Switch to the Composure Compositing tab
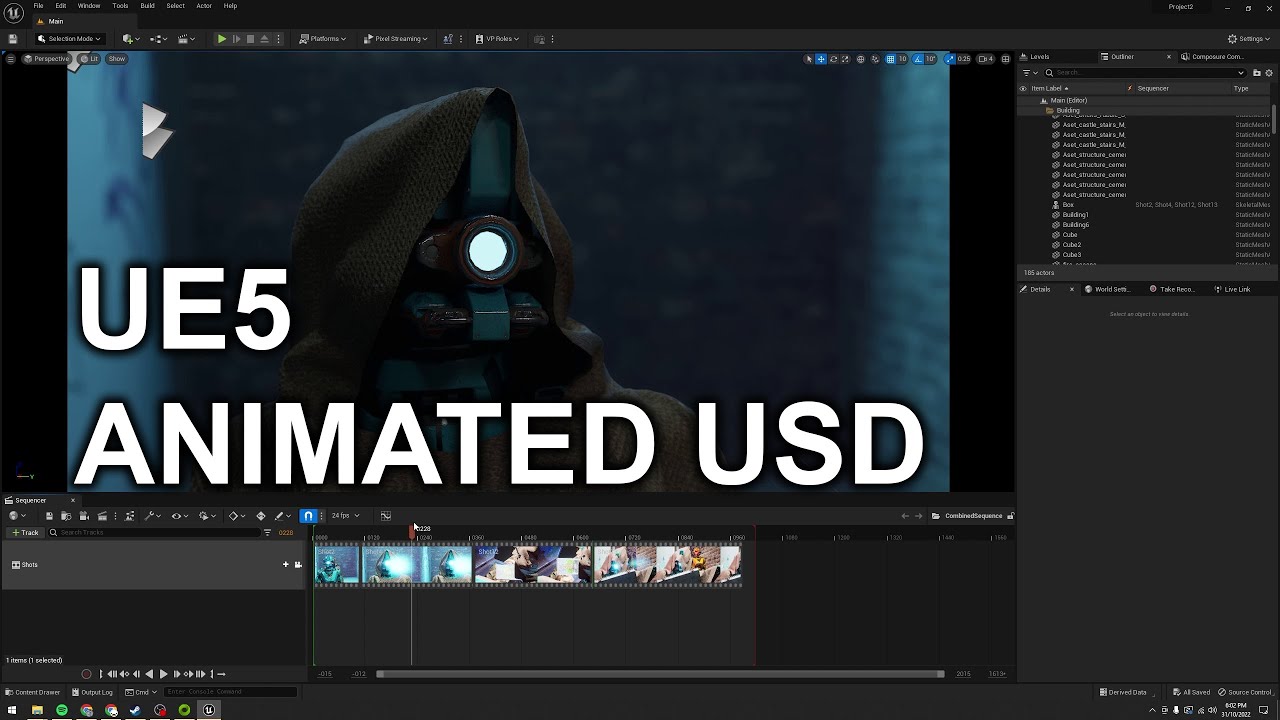The width and height of the screenshot is (1280, 720). tap(1213, 57)
